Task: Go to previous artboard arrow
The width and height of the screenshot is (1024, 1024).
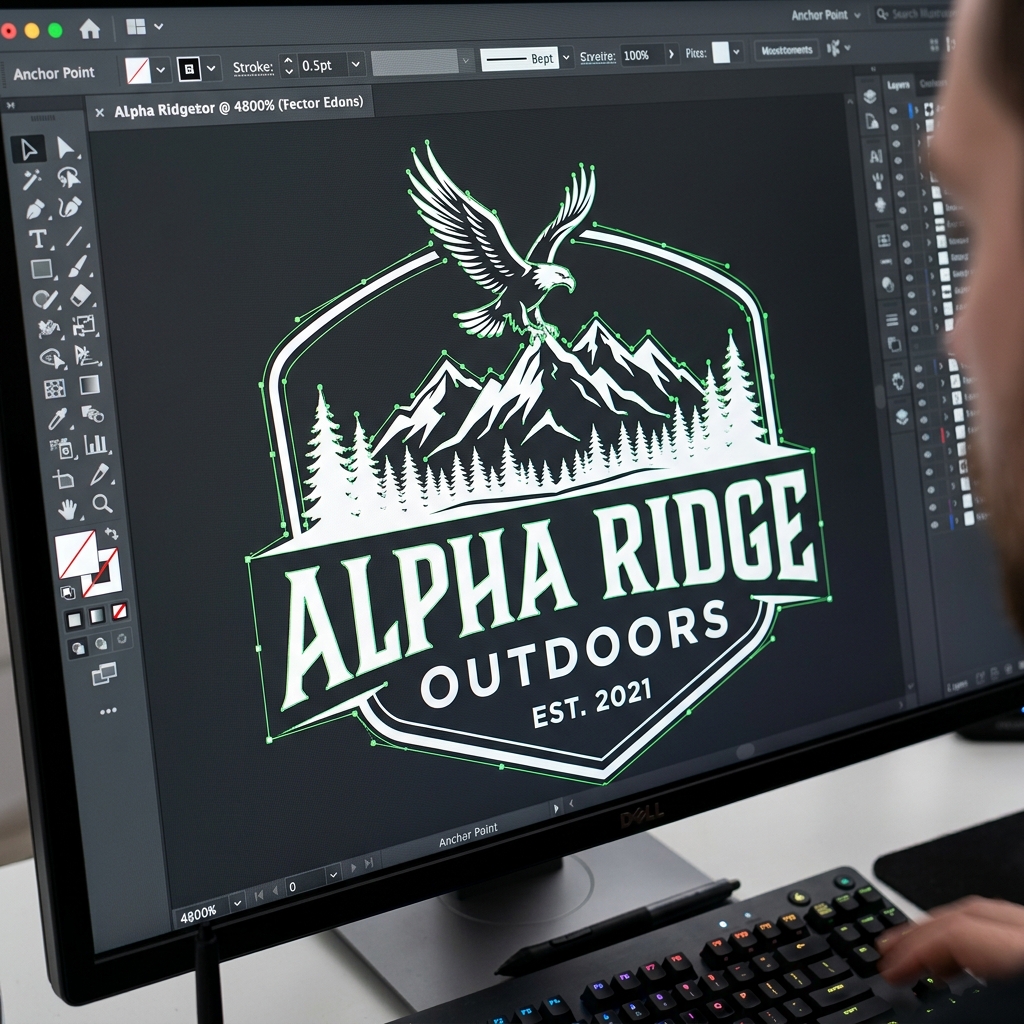Action: click(275, 889)
